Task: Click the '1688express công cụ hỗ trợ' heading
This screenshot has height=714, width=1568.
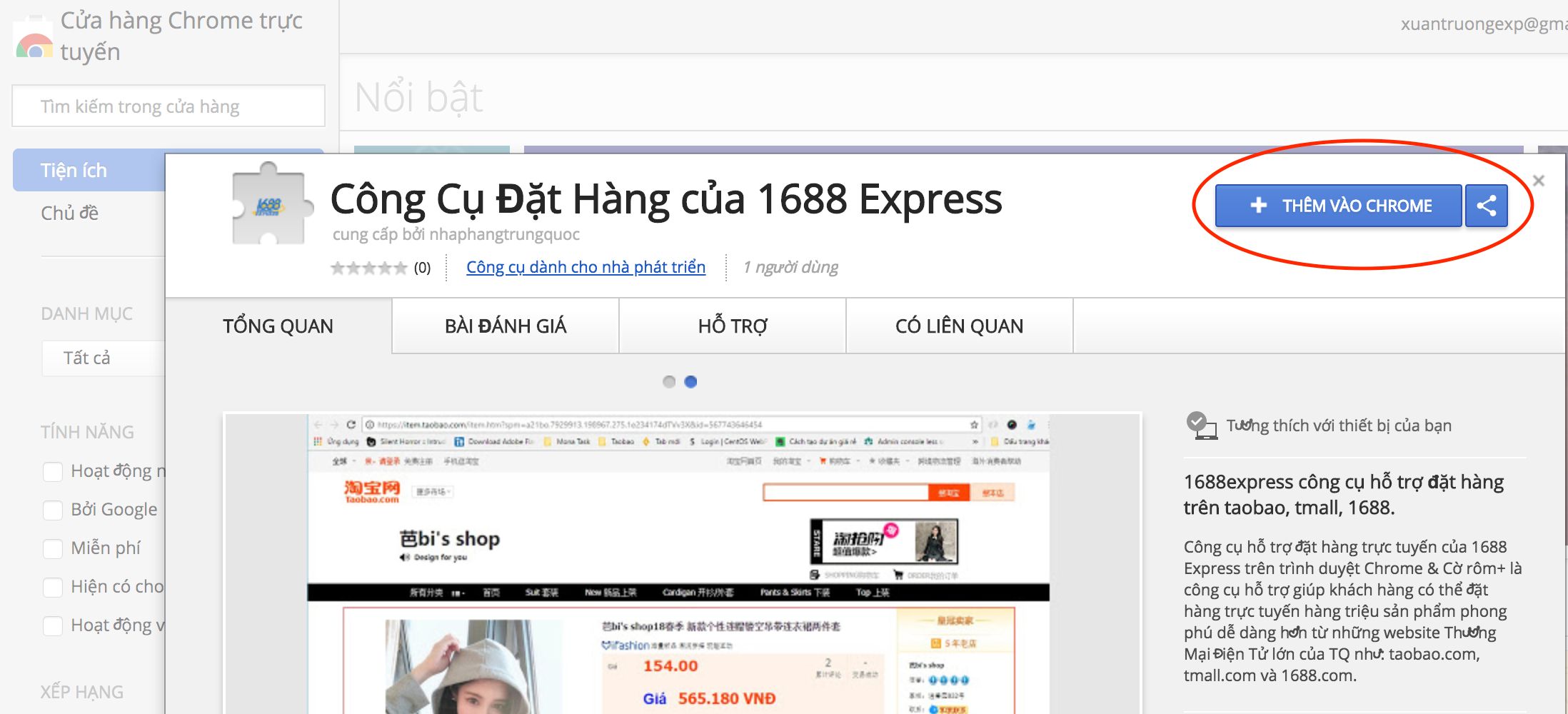Action: pos(1344,495)
